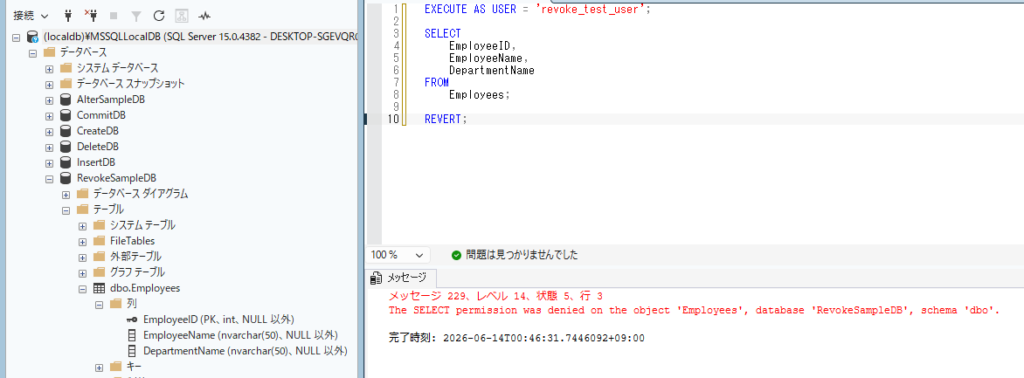The width and height of the screenshot is (1024, 378).
Task: Expand the データベース スナップショット folder
Action: click(x=49, y=84)
